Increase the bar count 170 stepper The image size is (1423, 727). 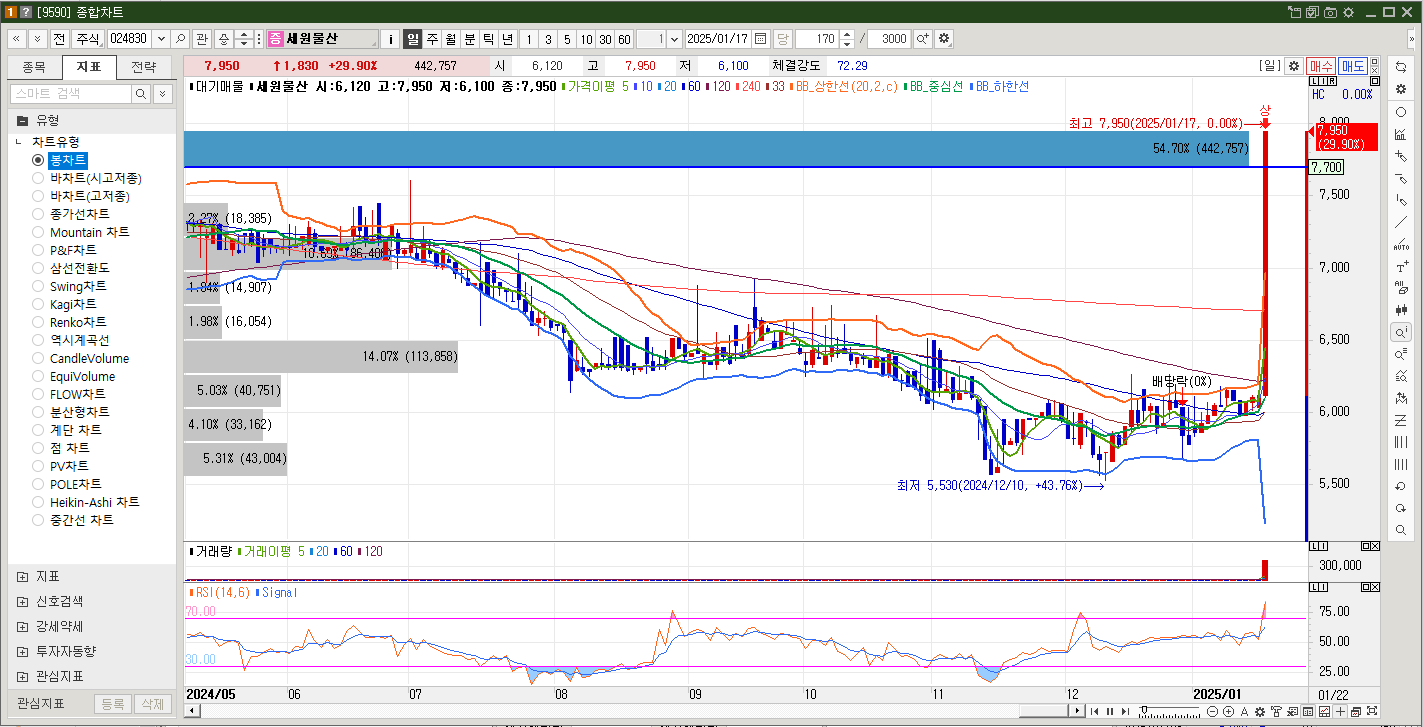(x=848, y=34)
